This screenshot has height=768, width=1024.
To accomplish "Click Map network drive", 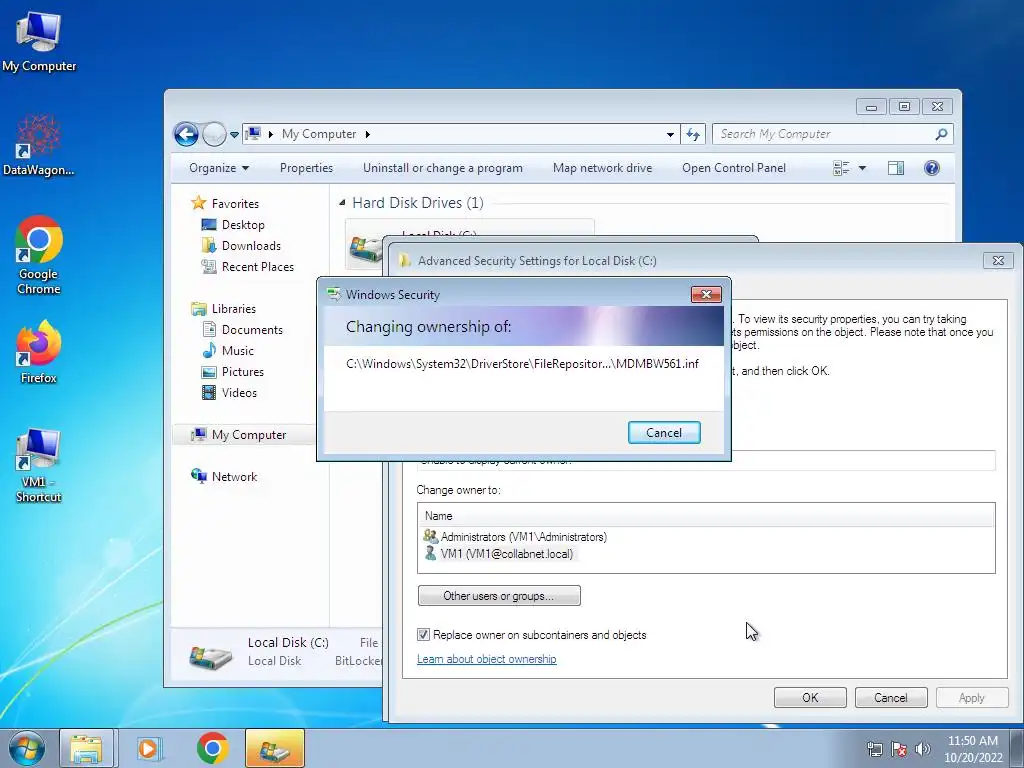I will (x=602, y=168).
